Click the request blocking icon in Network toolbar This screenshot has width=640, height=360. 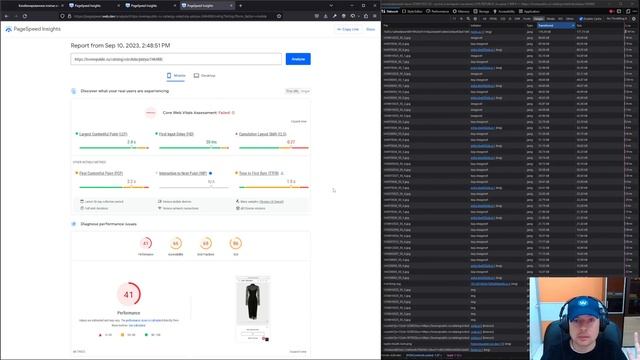pyautogui.click(x=475, y=19)
